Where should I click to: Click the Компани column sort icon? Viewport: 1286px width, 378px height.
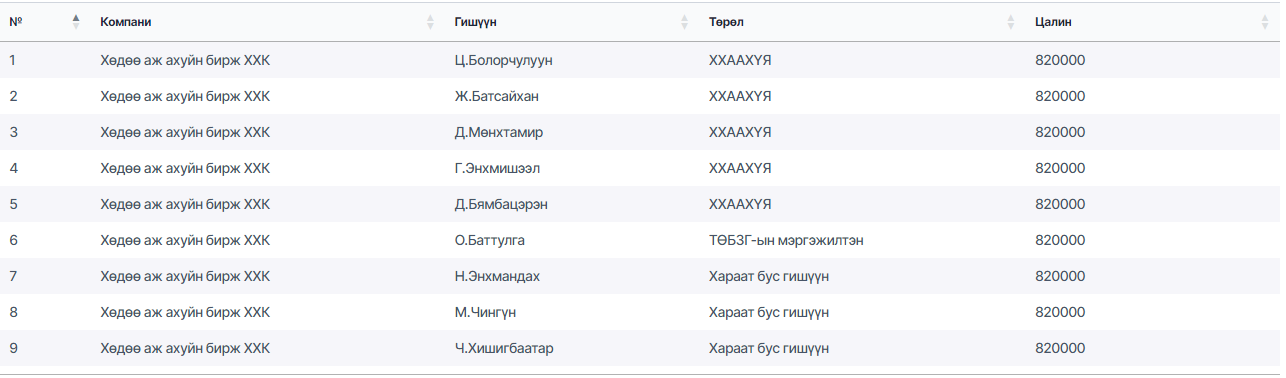431,21
